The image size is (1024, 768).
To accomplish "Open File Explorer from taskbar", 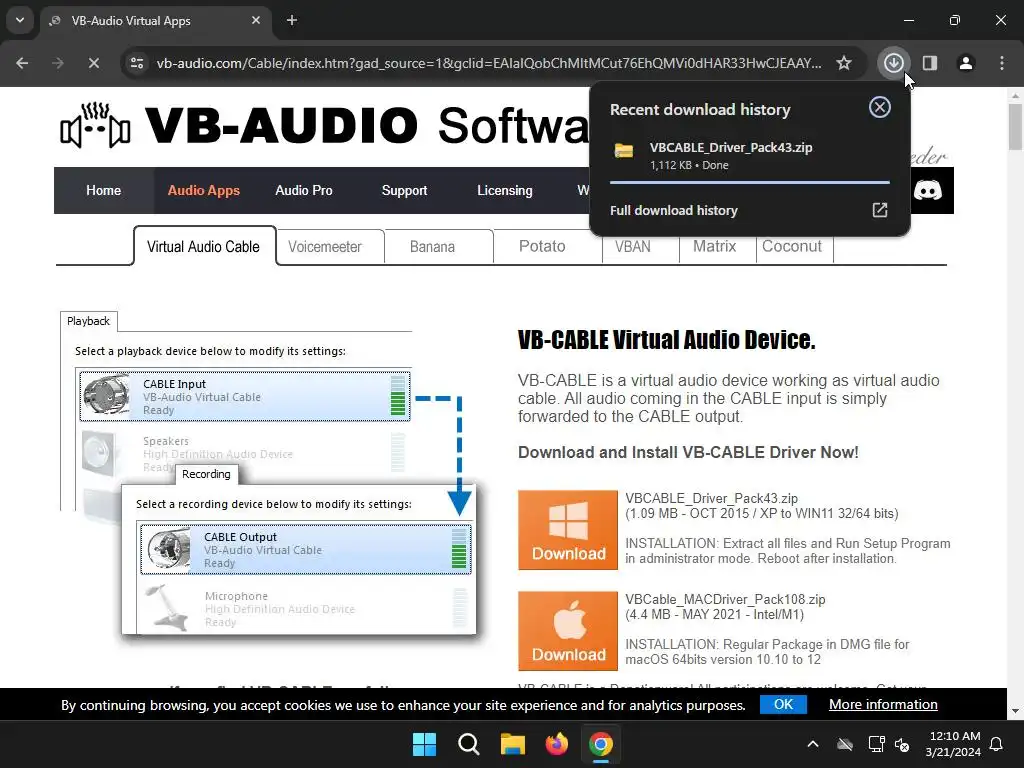I will click(513, 744).
